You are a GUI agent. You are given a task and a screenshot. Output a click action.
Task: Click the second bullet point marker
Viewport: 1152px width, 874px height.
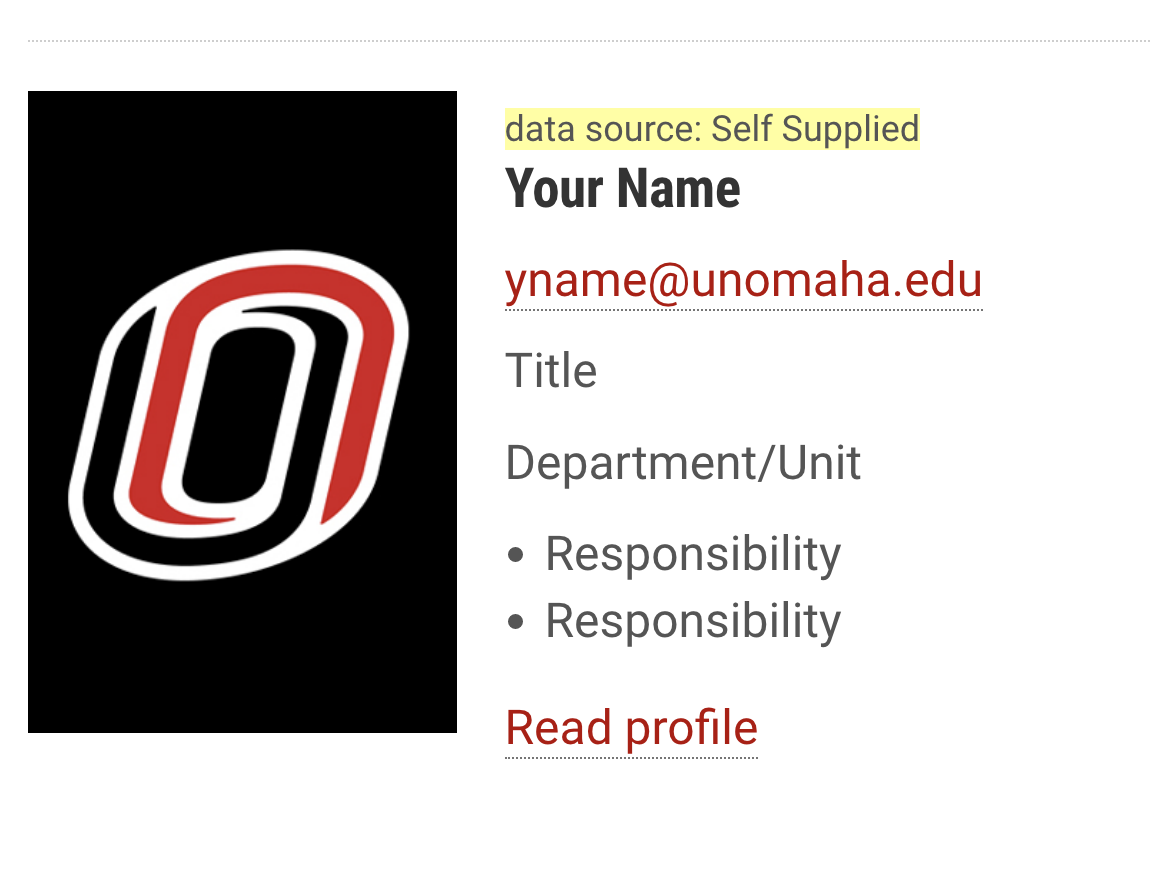[x=516, y=622]
